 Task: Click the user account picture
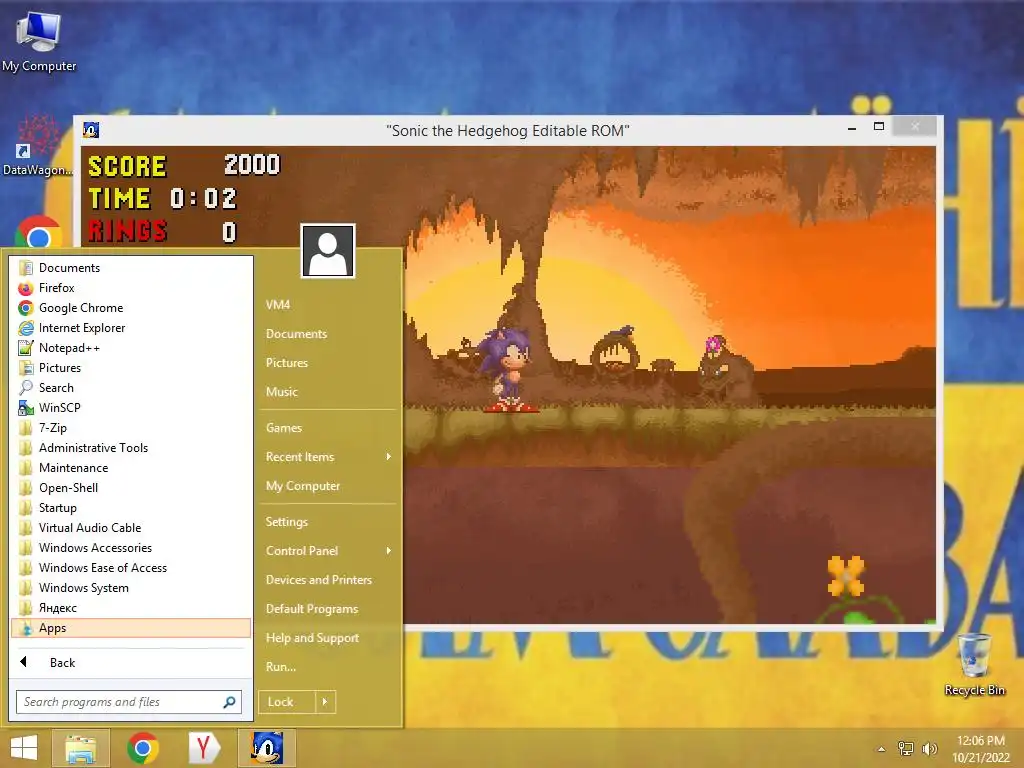pyautogui.click(x=328, y=251)
